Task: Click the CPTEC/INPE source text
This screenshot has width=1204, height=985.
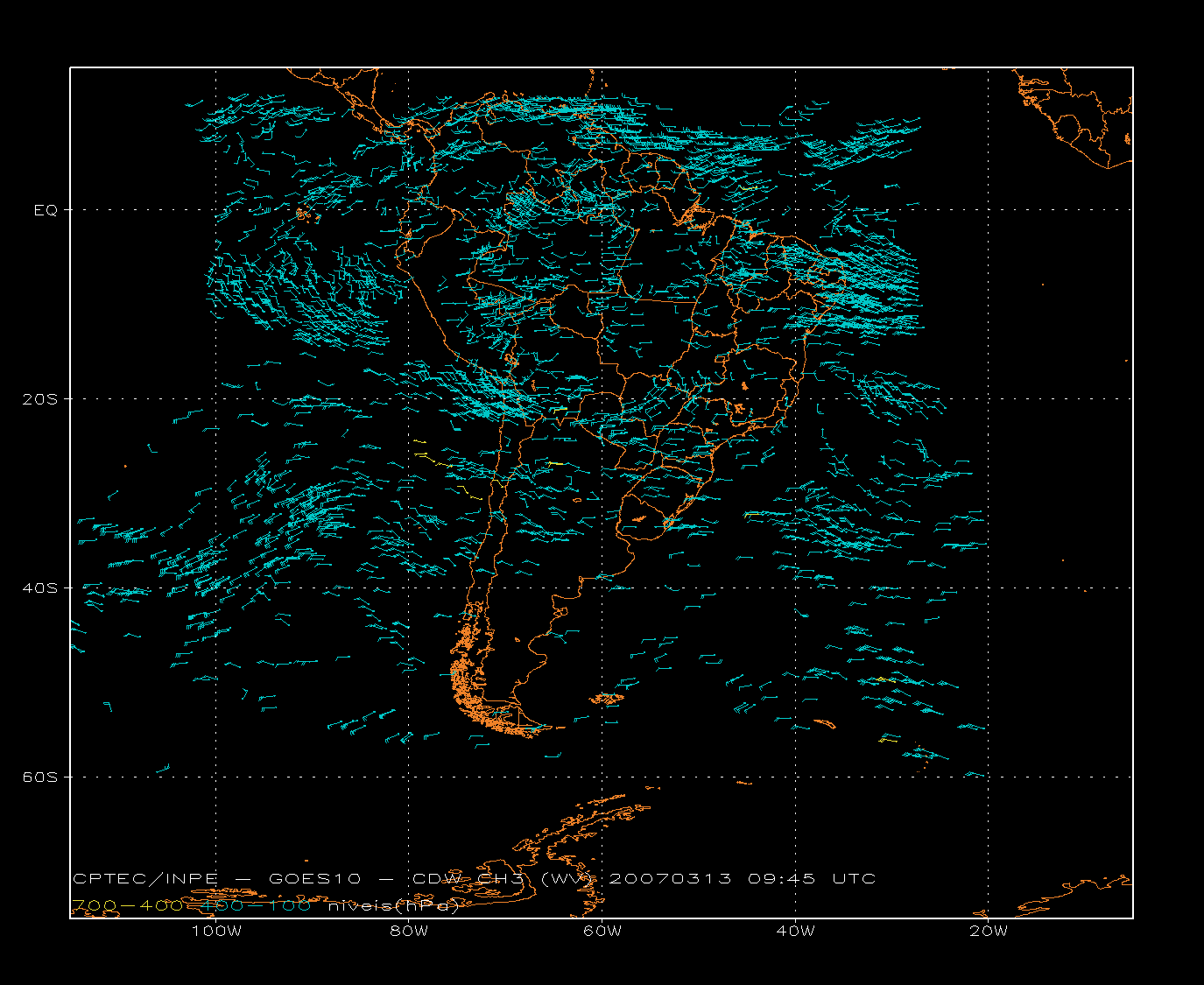Action: 145,879
